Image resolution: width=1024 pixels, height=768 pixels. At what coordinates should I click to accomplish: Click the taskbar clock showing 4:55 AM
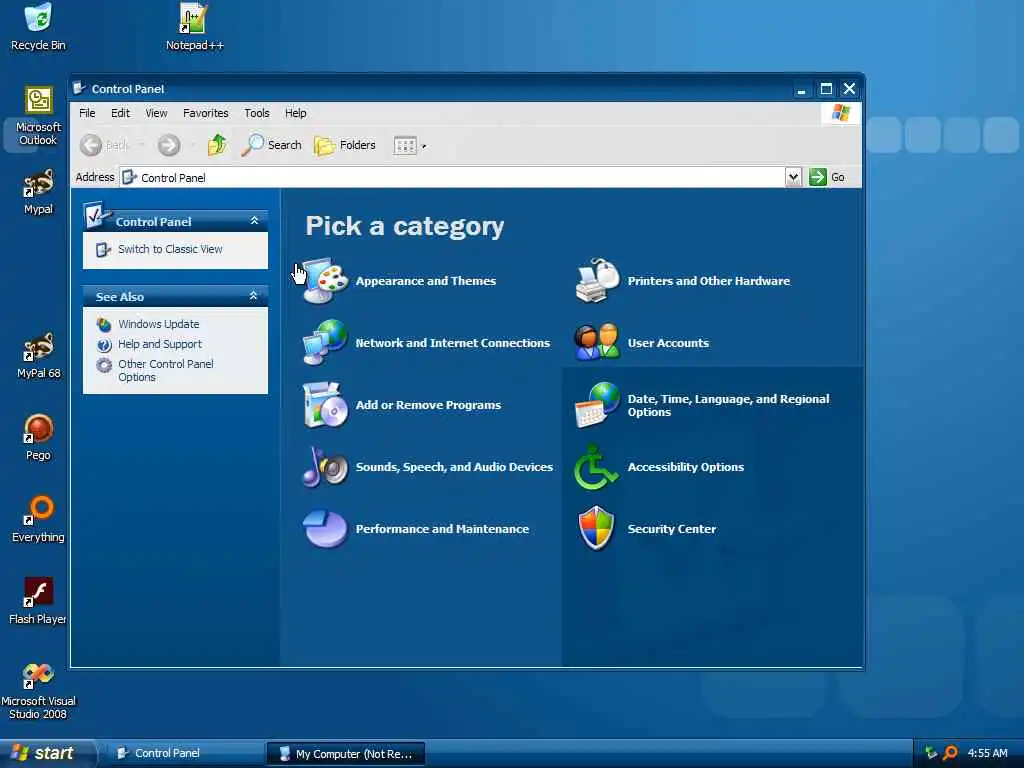pos(987,754)
